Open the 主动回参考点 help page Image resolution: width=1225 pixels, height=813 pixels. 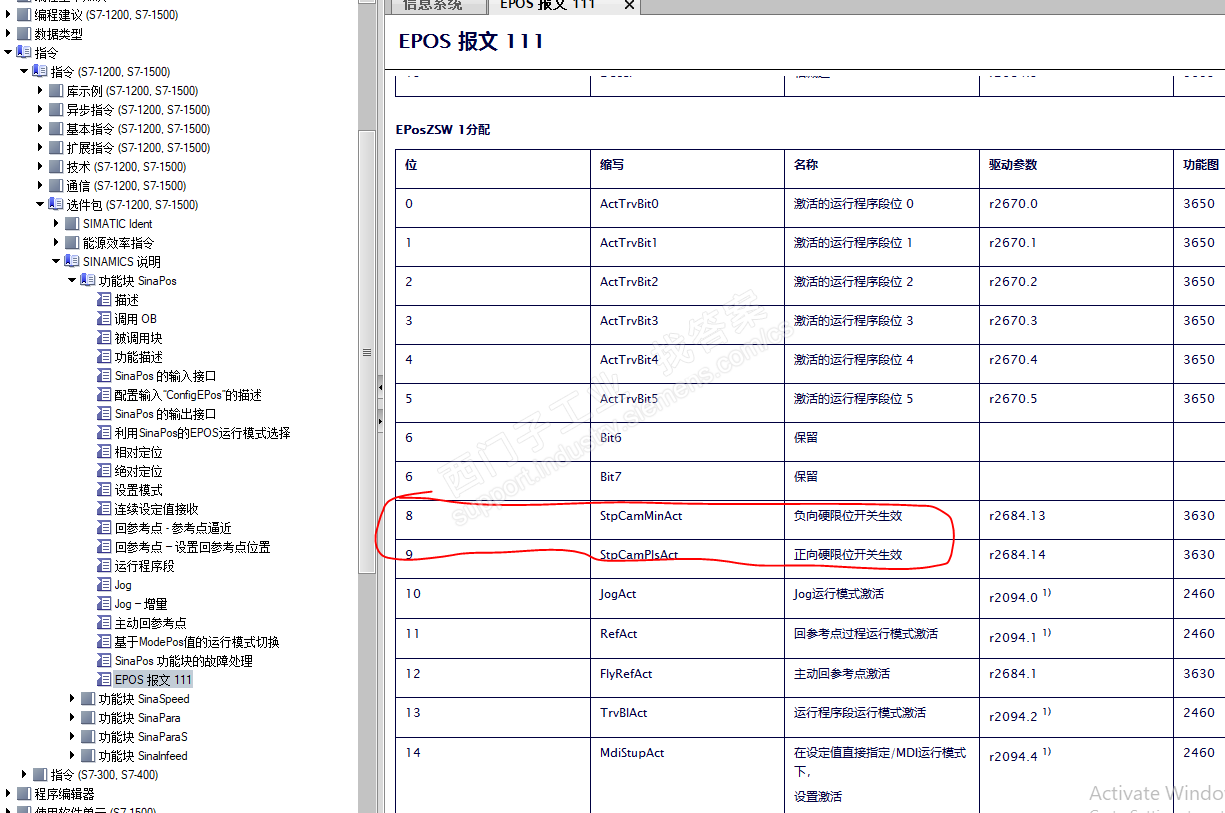[x=150, y=623]
